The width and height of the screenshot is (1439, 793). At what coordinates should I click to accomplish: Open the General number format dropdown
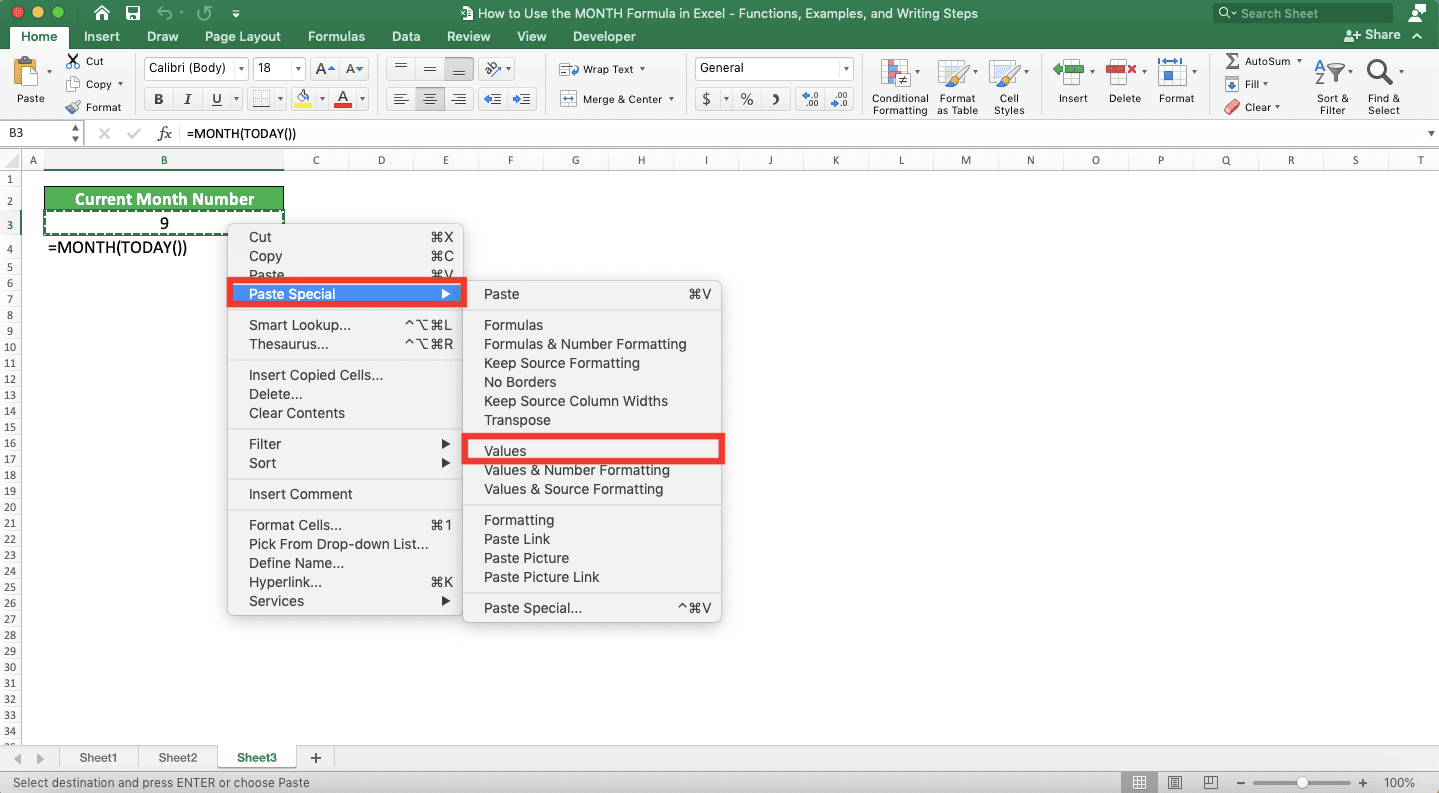pyautogui.click(x=846, y=68)
